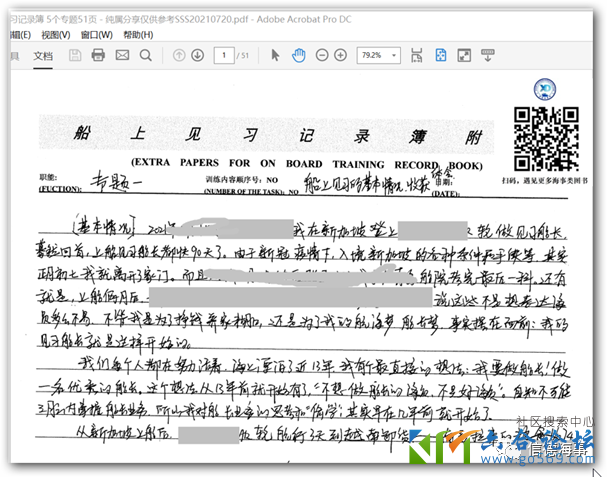The height and width of the screenshot is (477, 607).
Task: Print the document with printer icon
Action: 98,55
